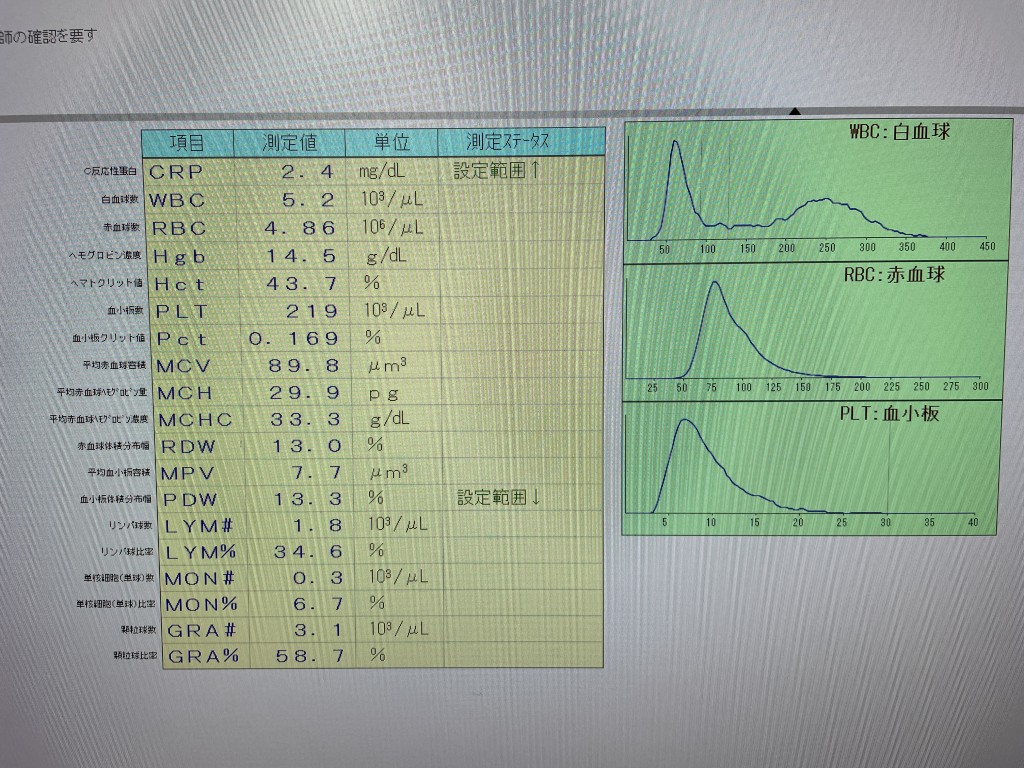This screenshot has height=768, width=1024.
Task: Select the MCH item cell
Action: (200, 393)
